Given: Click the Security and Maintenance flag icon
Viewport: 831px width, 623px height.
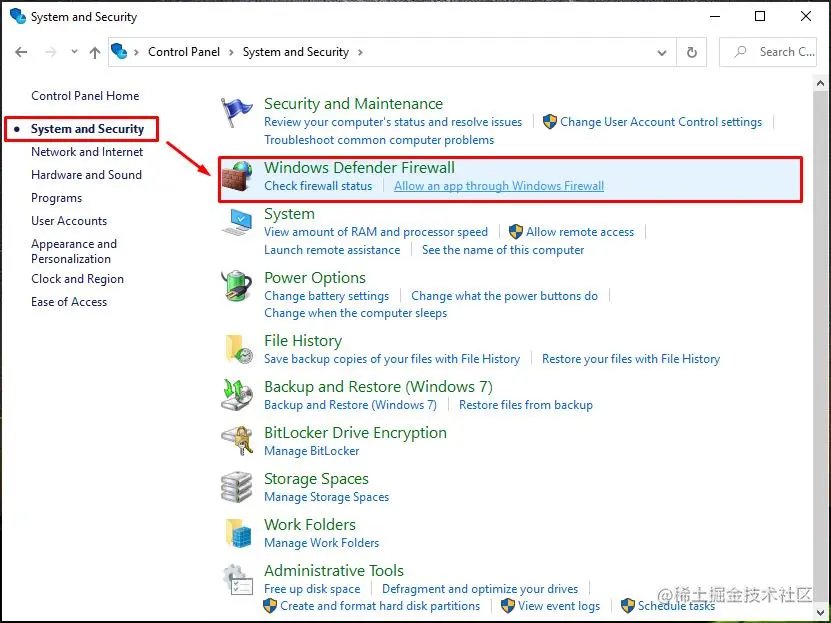Looking at the screenshot, I should (236, 112).
